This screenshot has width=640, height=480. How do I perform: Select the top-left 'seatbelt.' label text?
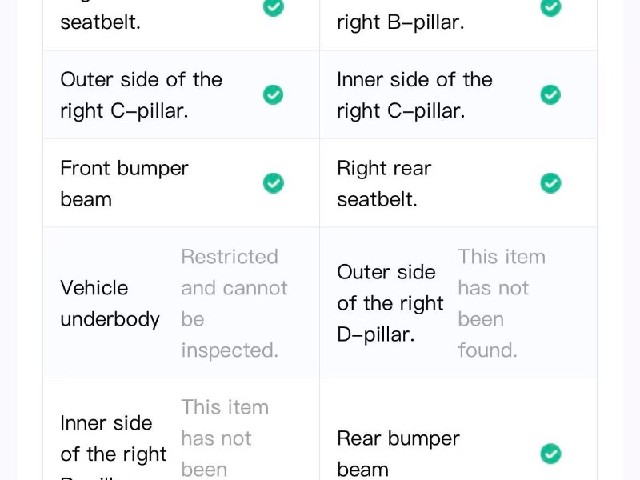tap(100, 22)
